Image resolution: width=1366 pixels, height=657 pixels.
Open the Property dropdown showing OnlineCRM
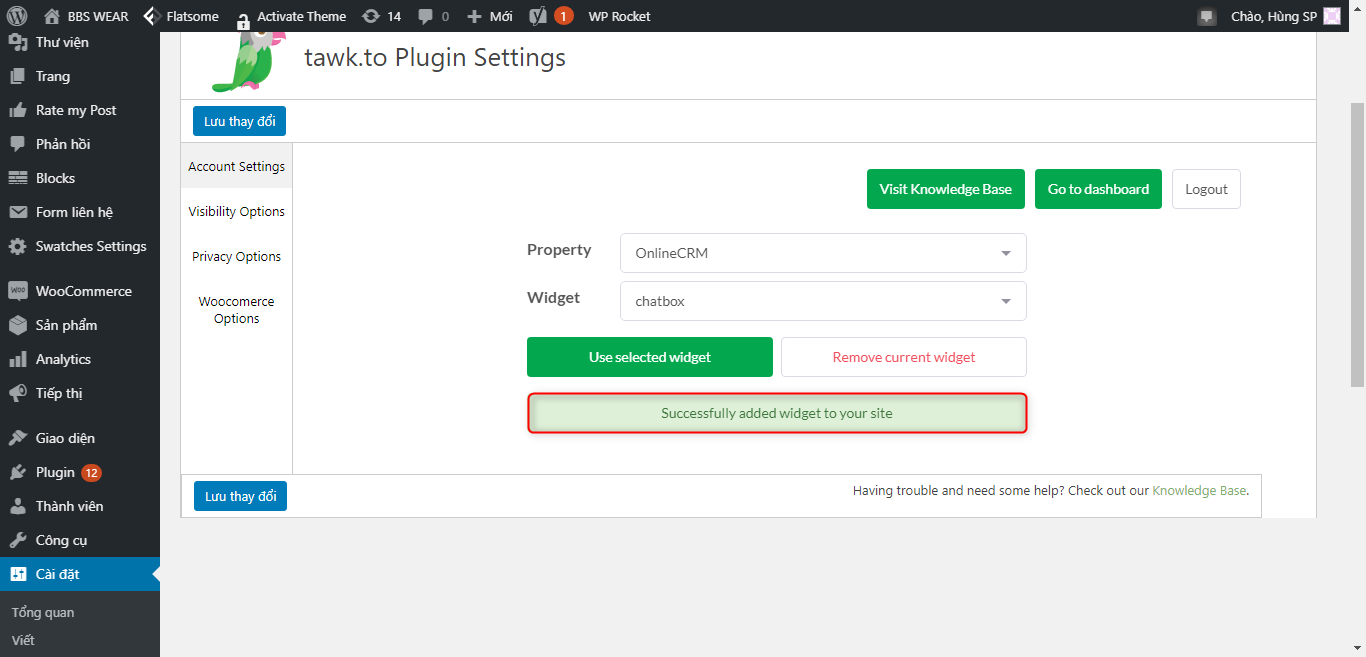823,253
